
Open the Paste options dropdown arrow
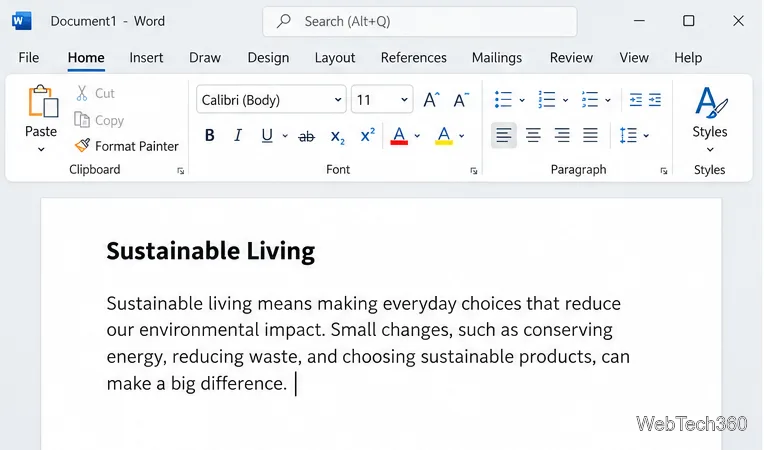pyautogui.click(x=41, y=150)
